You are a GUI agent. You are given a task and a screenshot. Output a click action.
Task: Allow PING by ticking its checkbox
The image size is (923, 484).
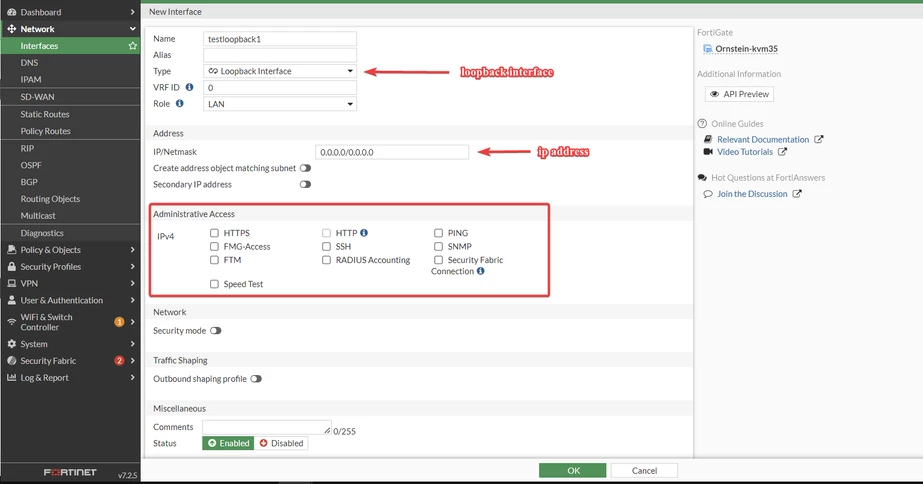439,233
